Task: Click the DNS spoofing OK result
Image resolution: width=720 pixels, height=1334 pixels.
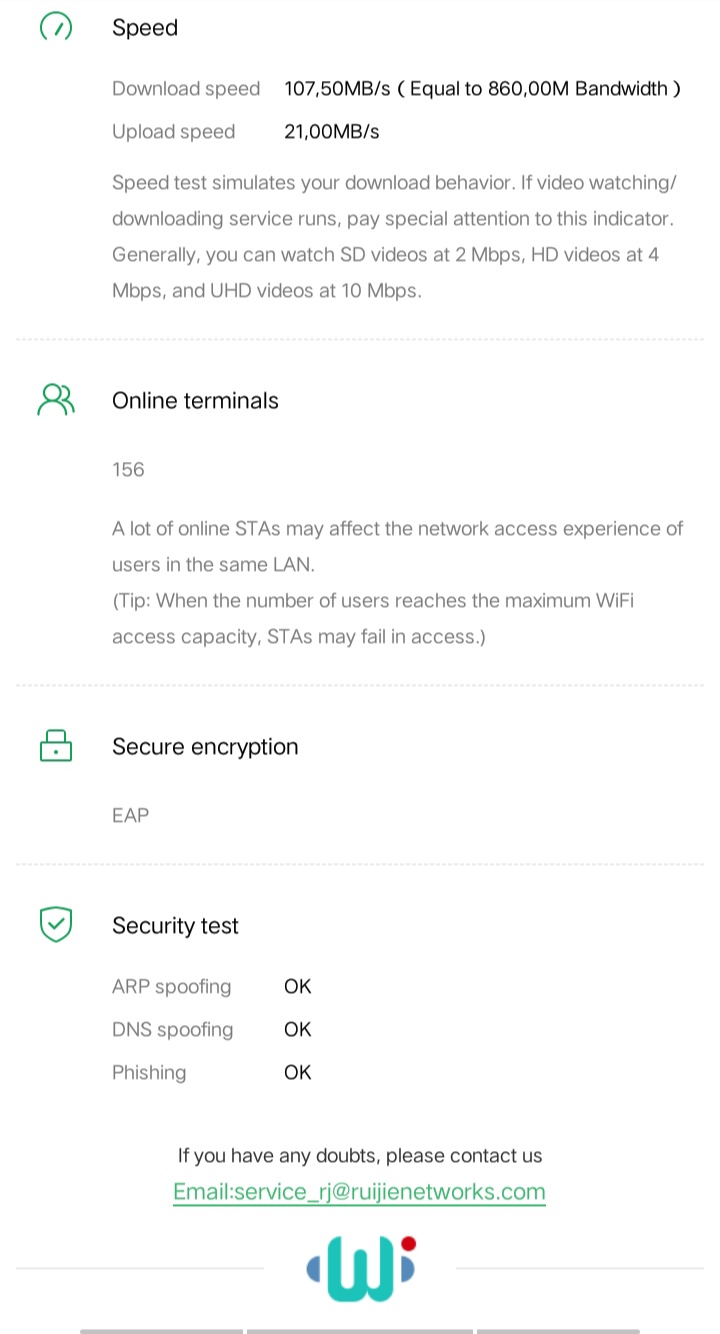Action: click(298, 1030)
